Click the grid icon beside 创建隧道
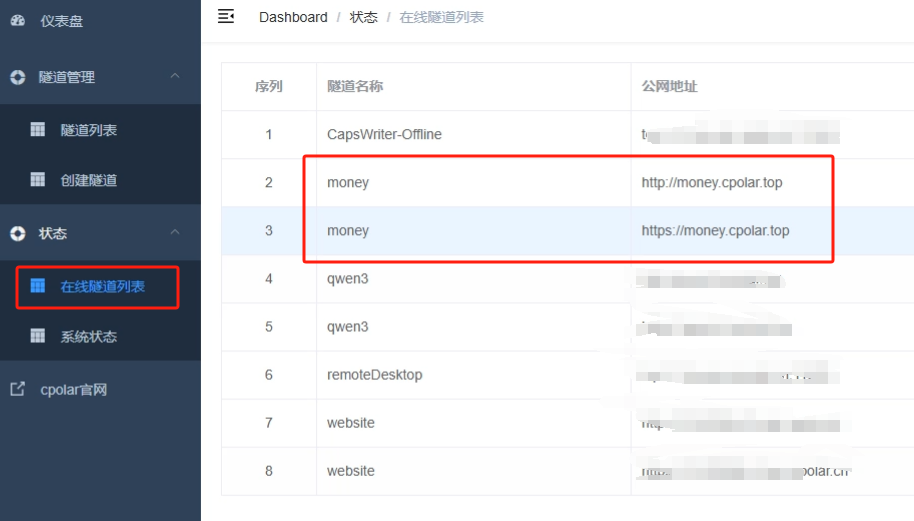The height and width of the screenshot is (521, 914). click(38, 180)
